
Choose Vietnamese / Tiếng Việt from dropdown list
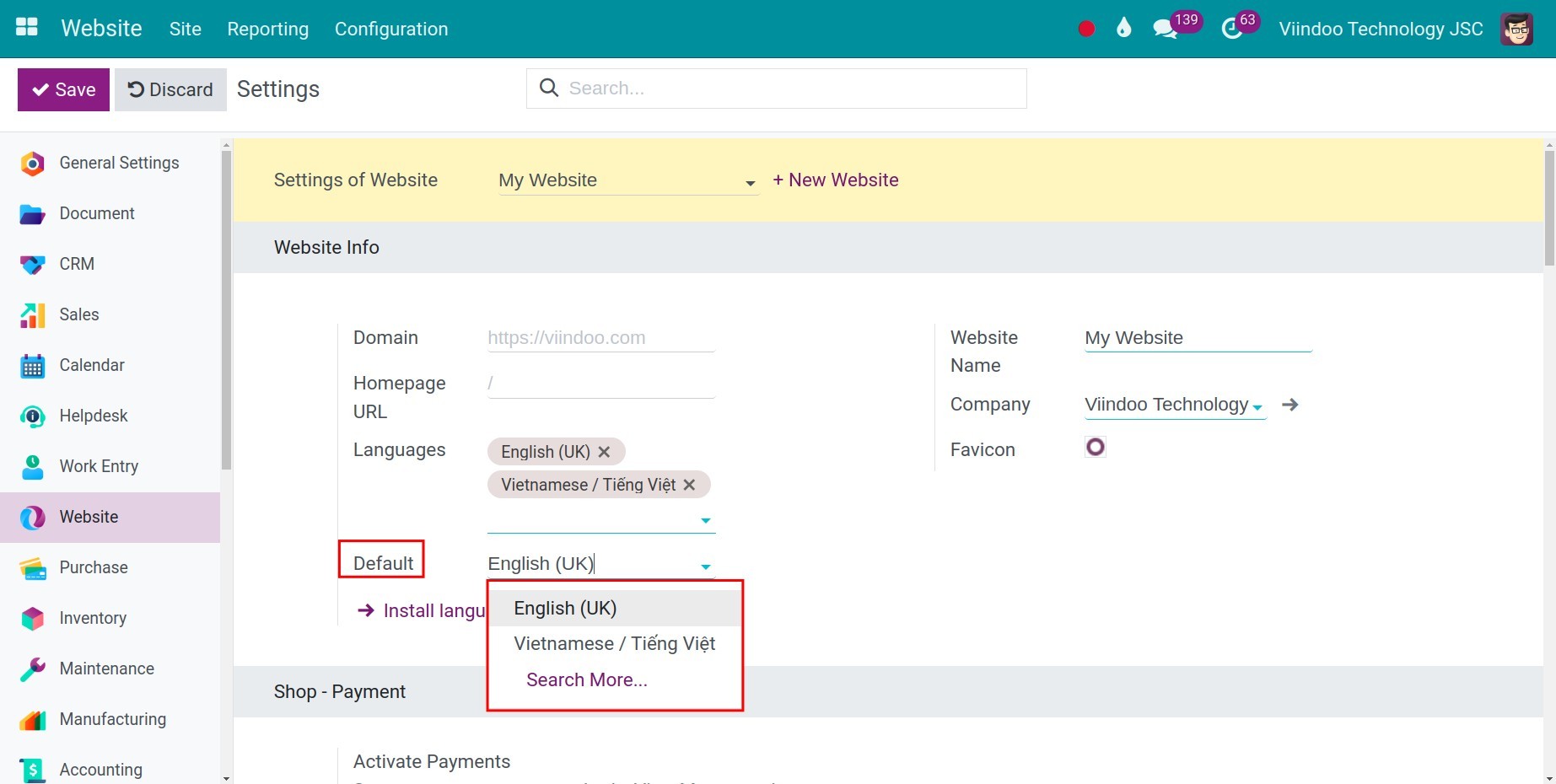point(616,643)
